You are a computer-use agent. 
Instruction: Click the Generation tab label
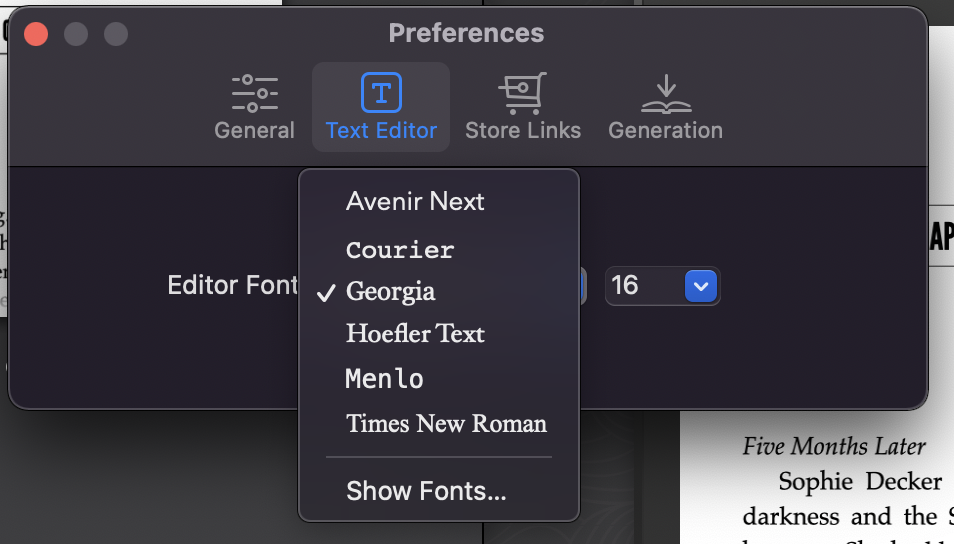[666, 131]
